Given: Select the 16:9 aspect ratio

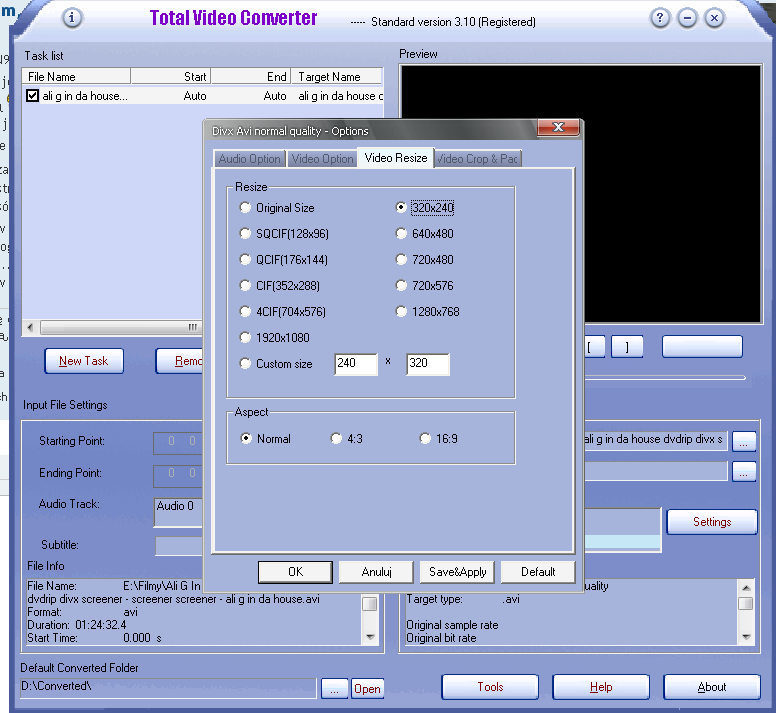Looking at the screenshot, I should pyautogui.click(x=426, y=439).
